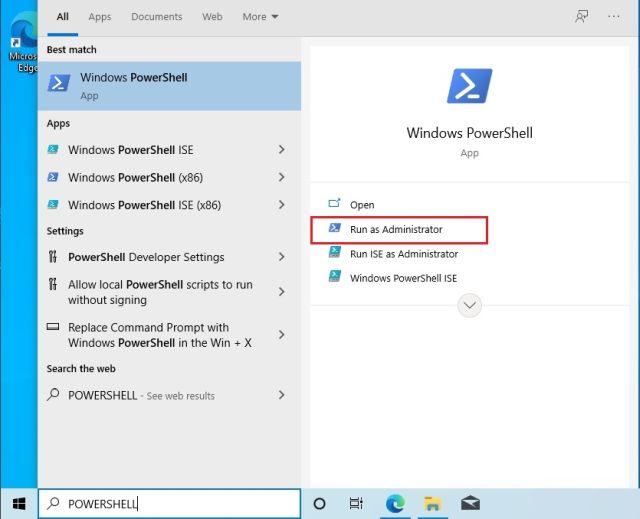Viewport: 640px width, 519px height.
Task: Expand the Windows PowerShell ISE (x86) arrow
Action: [x=281, y=204]
